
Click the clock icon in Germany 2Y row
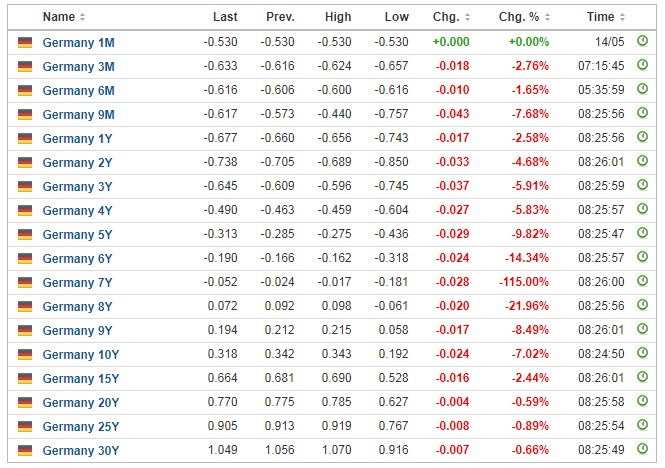(x=643, y=161)
